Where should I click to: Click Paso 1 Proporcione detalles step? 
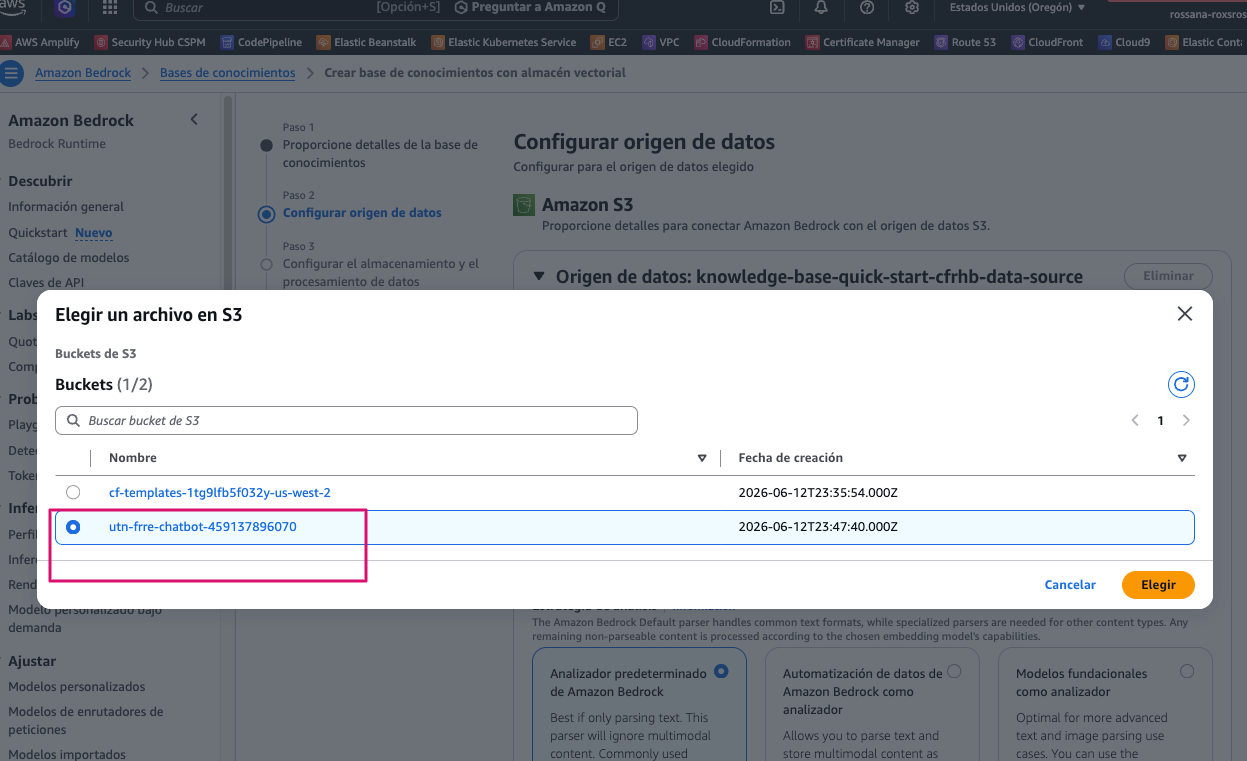[x=380, y=154]
